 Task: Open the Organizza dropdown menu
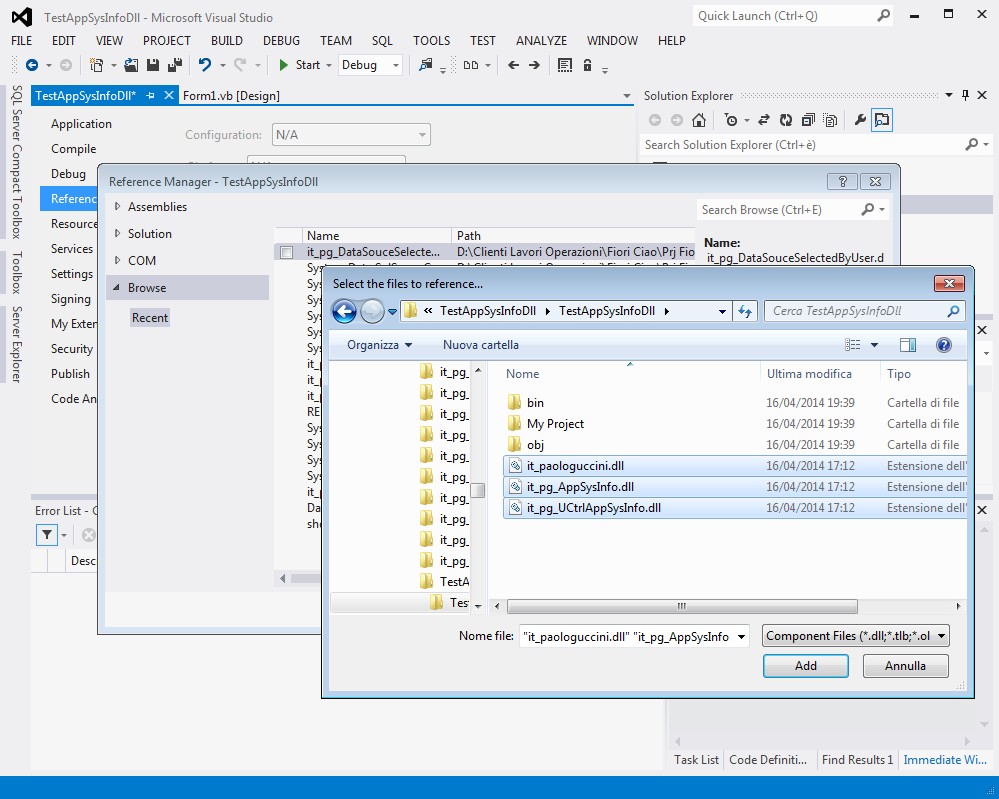click(379, 345)
